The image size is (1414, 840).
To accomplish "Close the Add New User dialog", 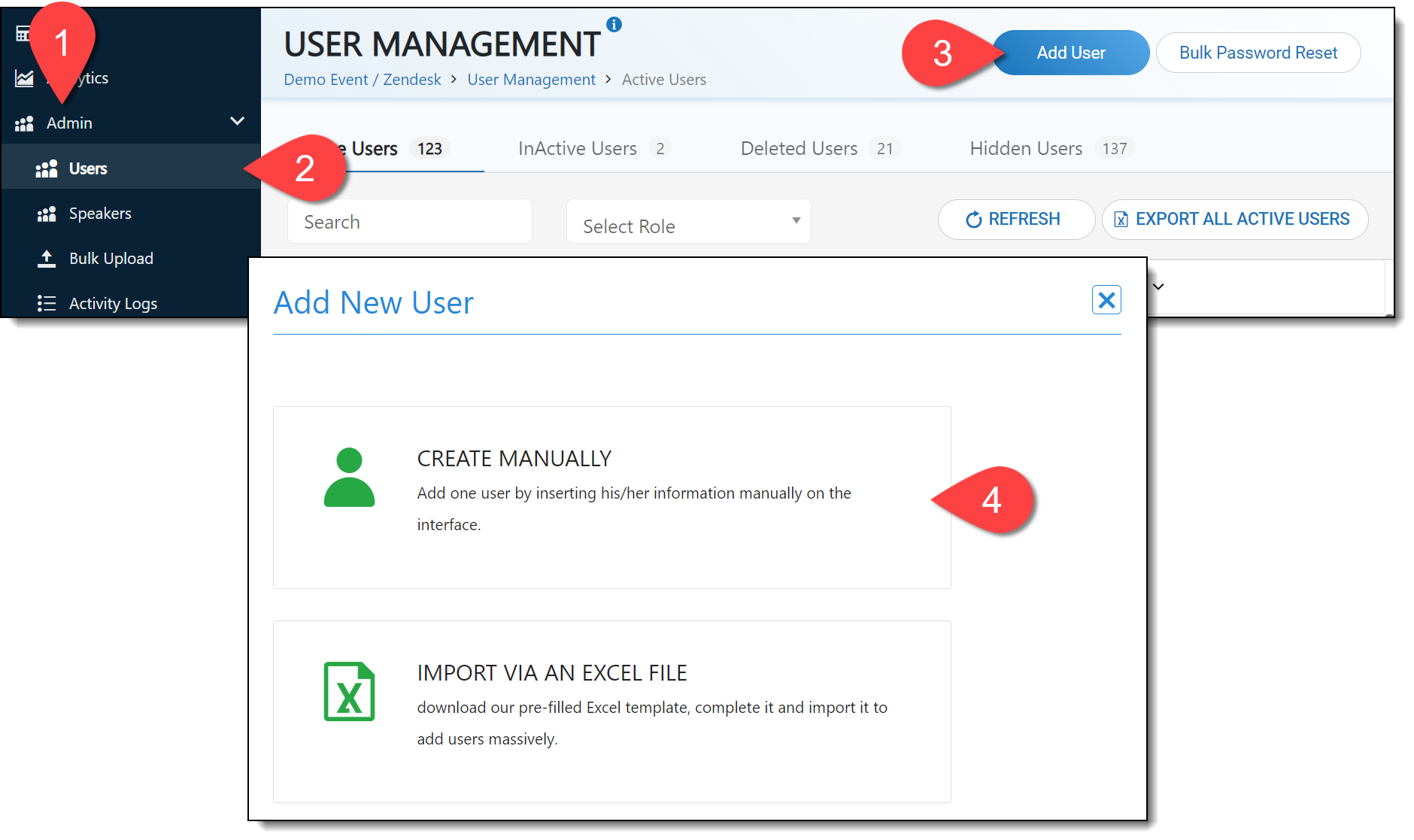I will pyautogui.click(x=1106, y=300).
